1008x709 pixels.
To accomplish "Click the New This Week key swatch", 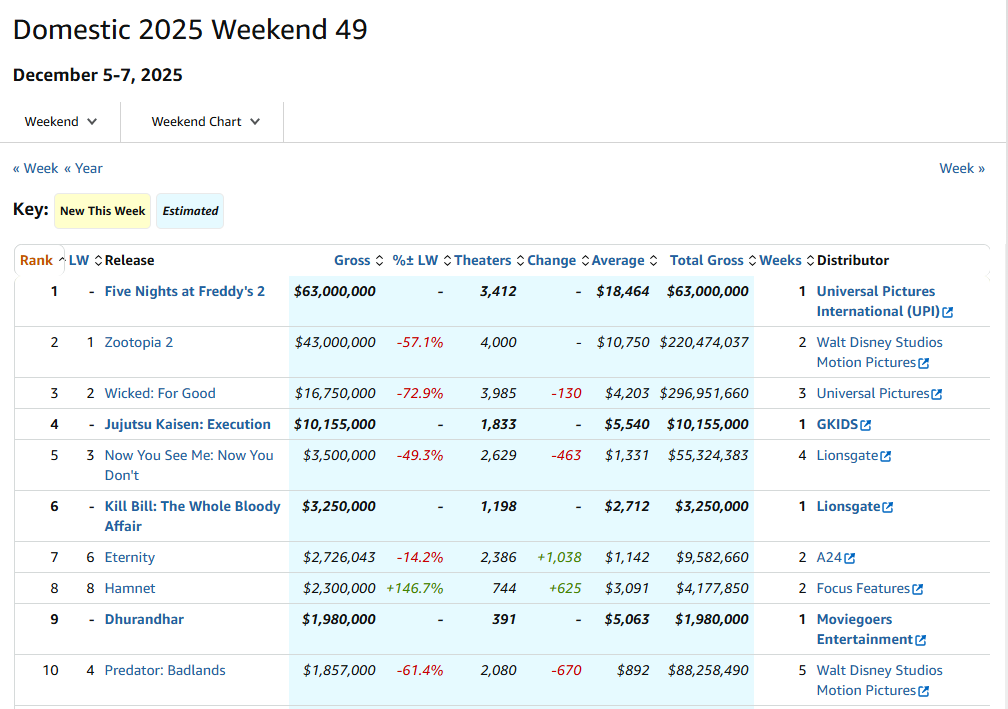I will pos(102,211).
